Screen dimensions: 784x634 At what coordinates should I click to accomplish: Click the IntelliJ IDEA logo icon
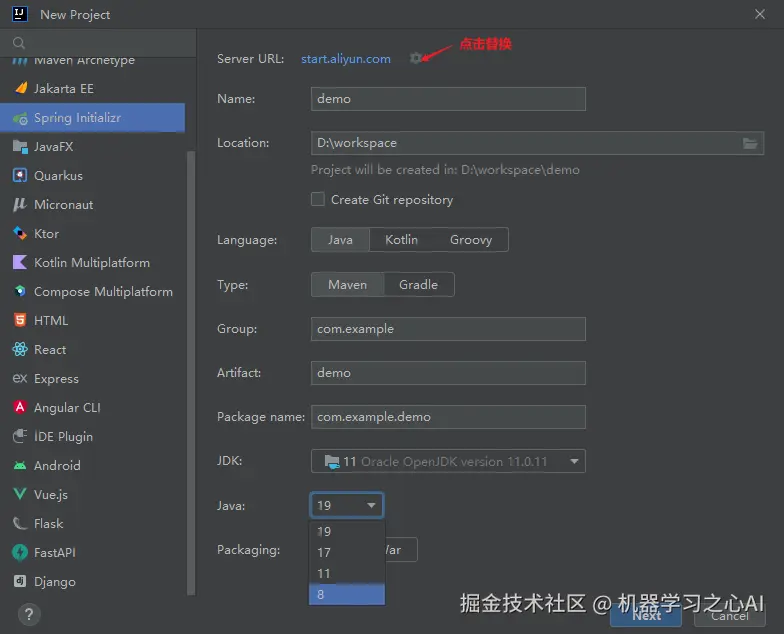click(x=20, y=14)
